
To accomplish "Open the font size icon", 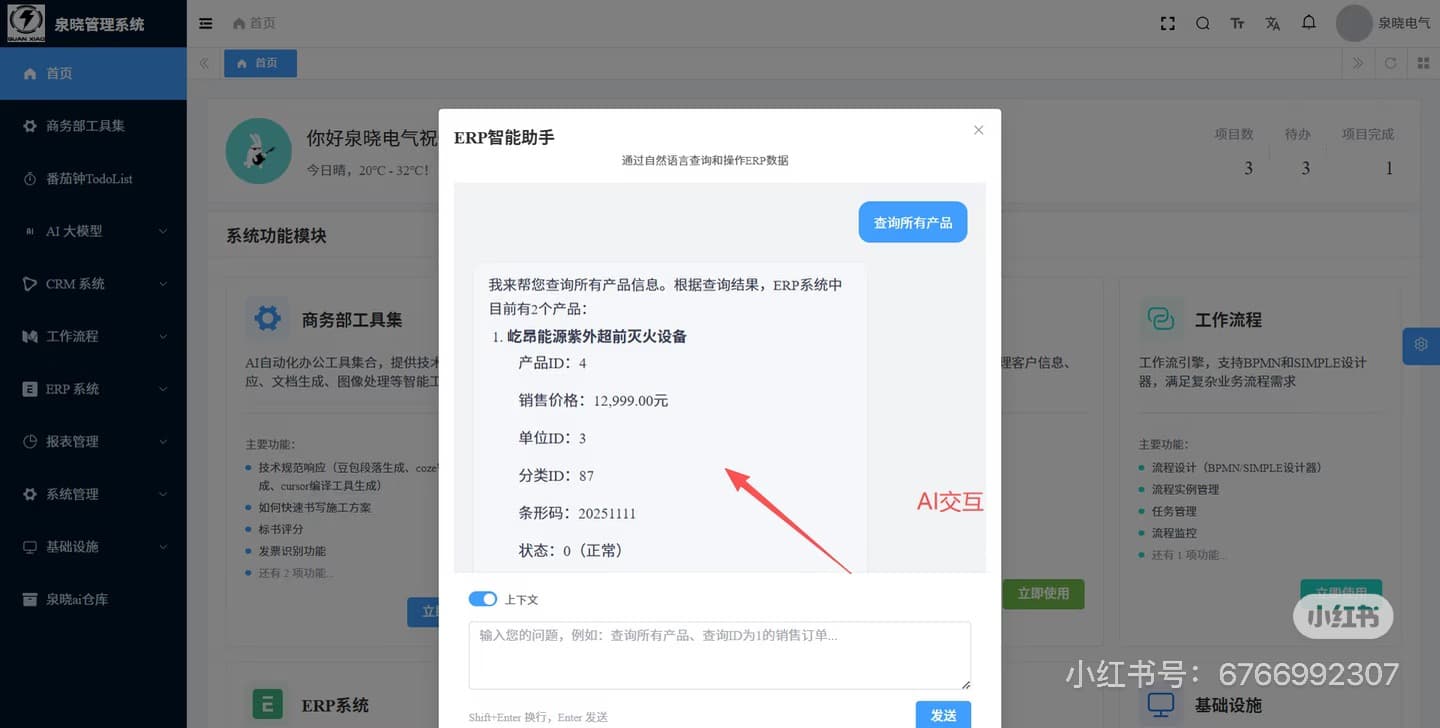I will (1238, 23).
